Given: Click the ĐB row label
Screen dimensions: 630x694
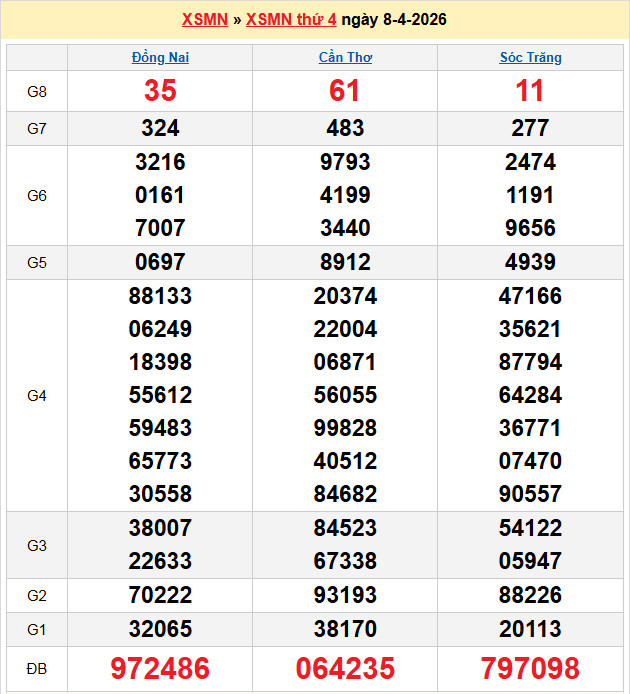Looking at the screenshot, I should [37, 668].
